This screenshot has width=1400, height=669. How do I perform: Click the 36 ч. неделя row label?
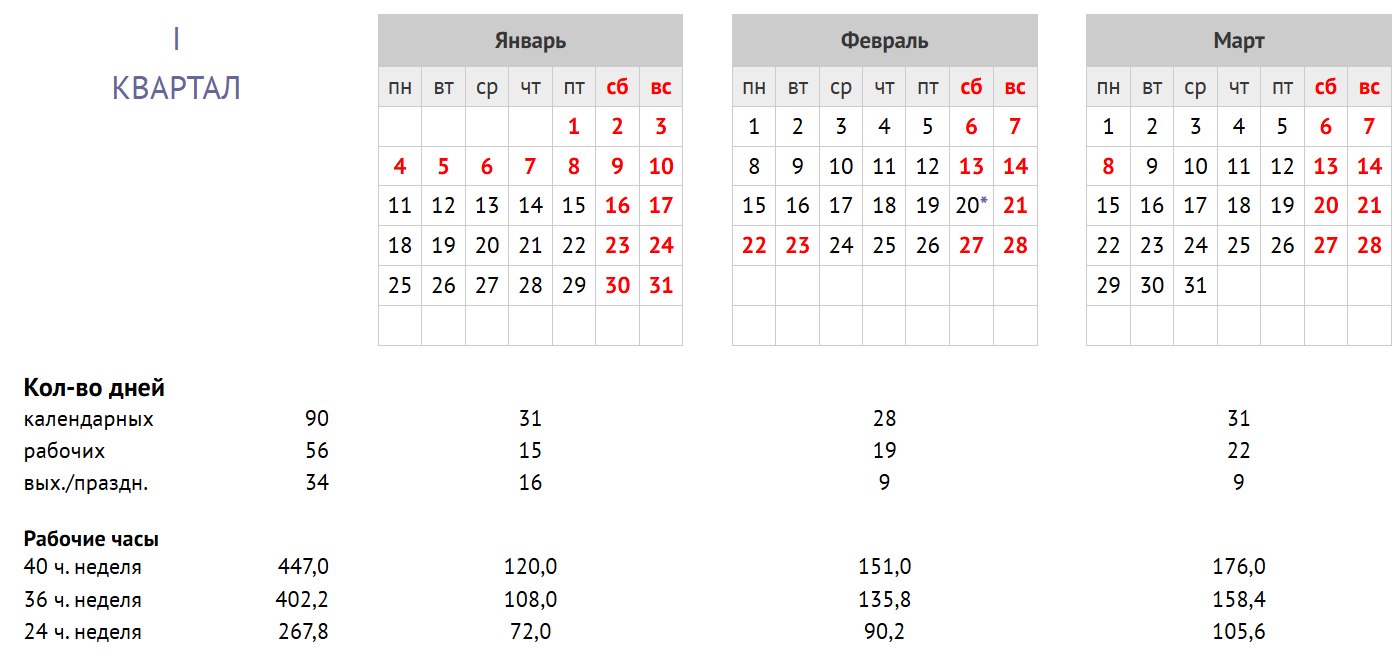(x=82, y=600)
